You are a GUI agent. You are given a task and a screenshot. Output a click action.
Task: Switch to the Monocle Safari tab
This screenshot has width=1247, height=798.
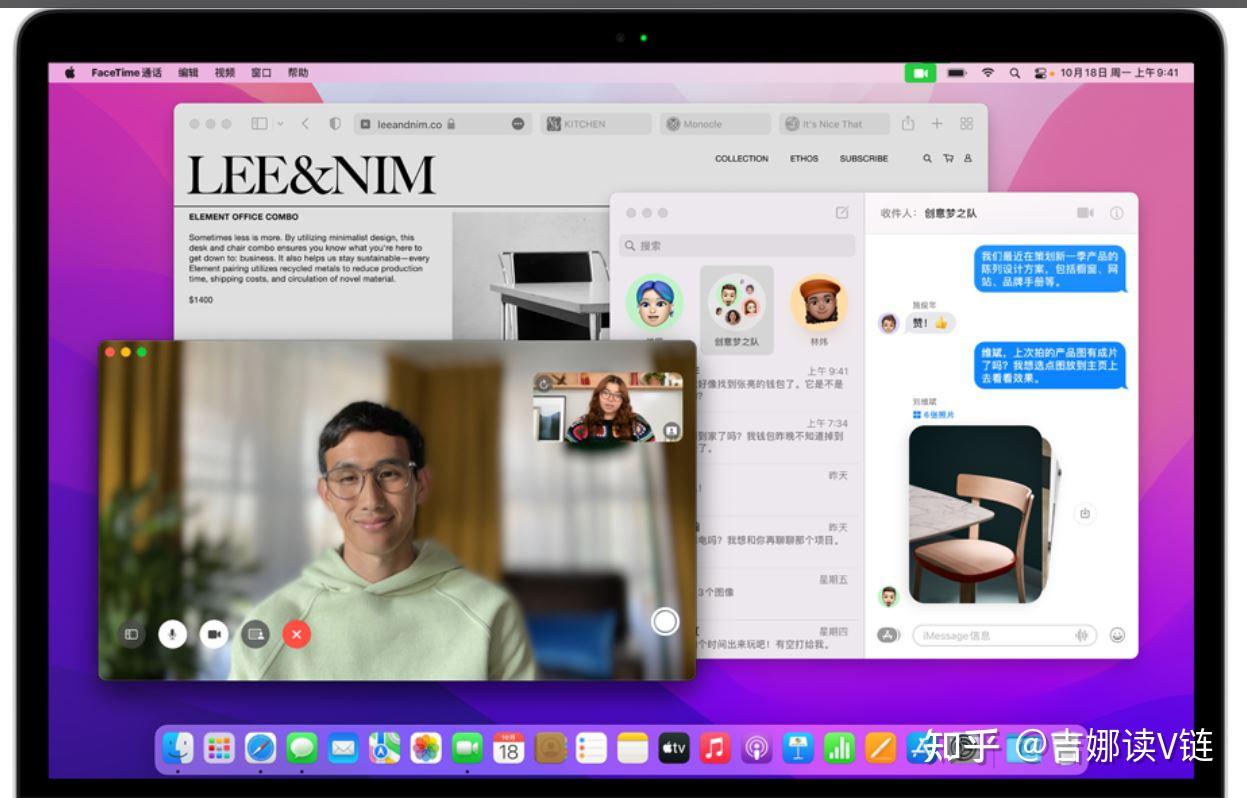[x=715, y=124]
